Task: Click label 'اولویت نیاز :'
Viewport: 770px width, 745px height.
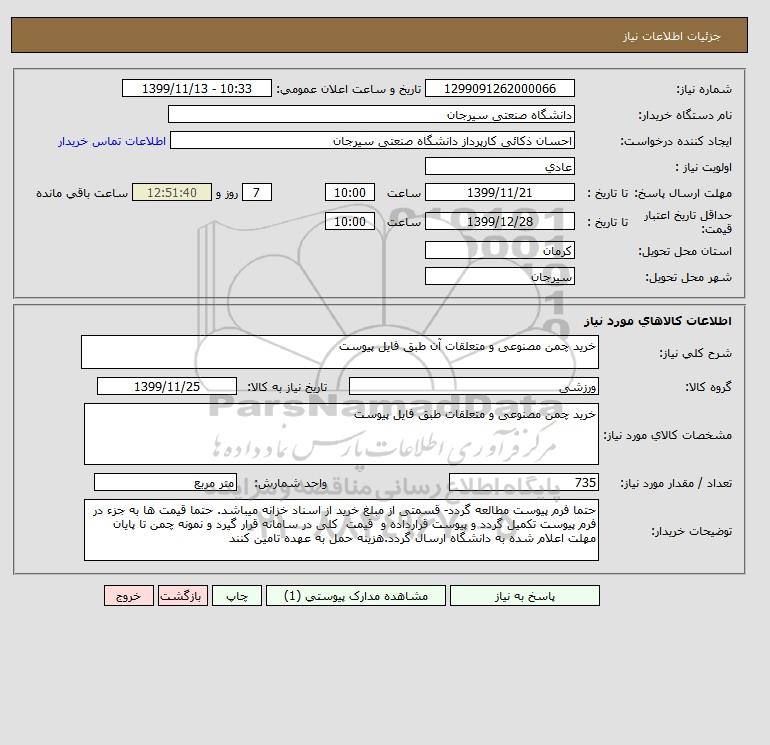Action: point(704,167)
